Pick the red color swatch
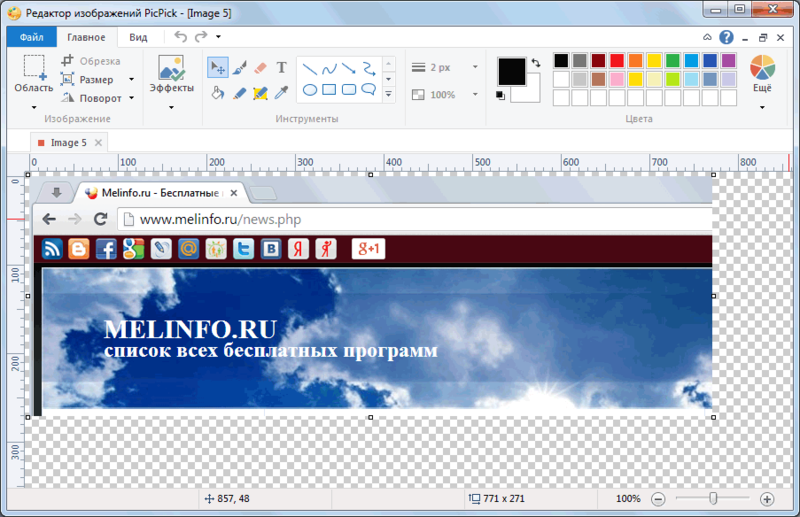800x517 pixels. 617,60
